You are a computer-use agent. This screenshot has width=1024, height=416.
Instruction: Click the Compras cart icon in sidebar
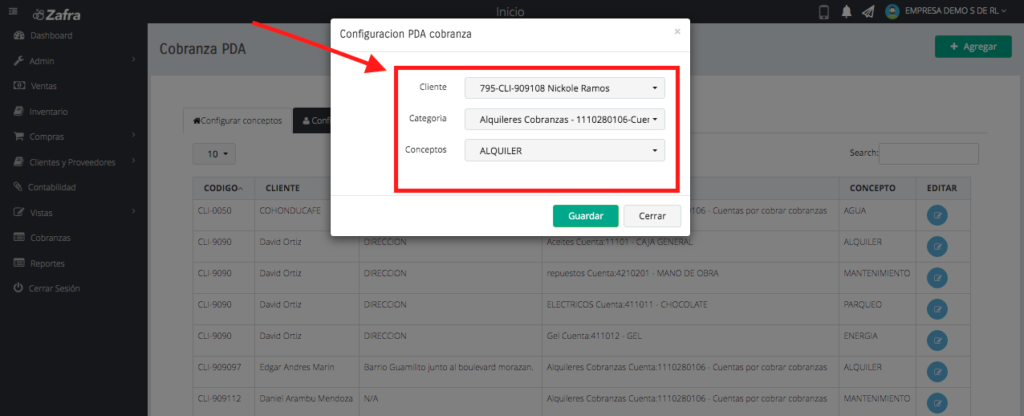pyautogui.click(x=18, y=136)
